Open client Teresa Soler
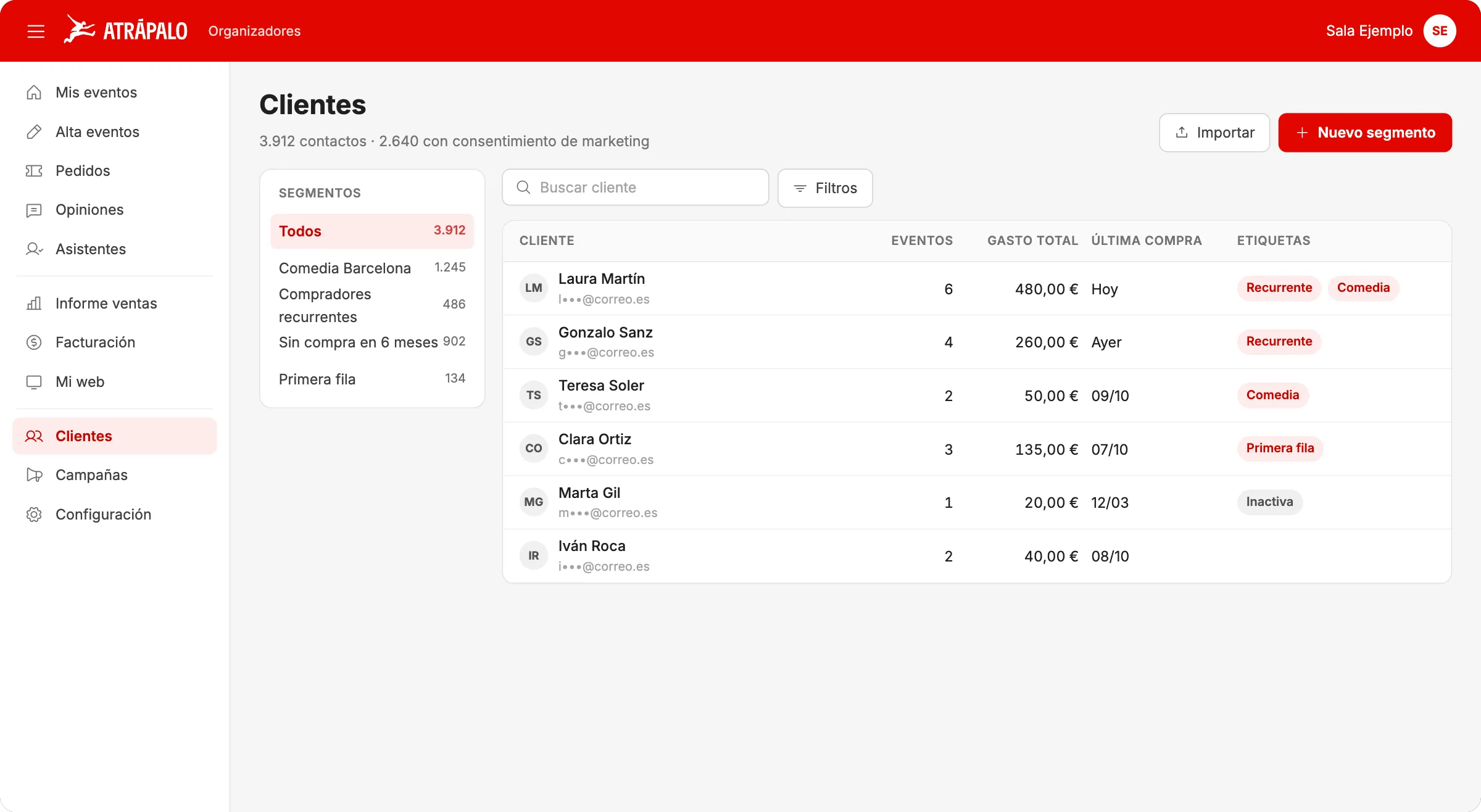The height and width of the screenshot is (812, 1481). (x=977, y=396)
